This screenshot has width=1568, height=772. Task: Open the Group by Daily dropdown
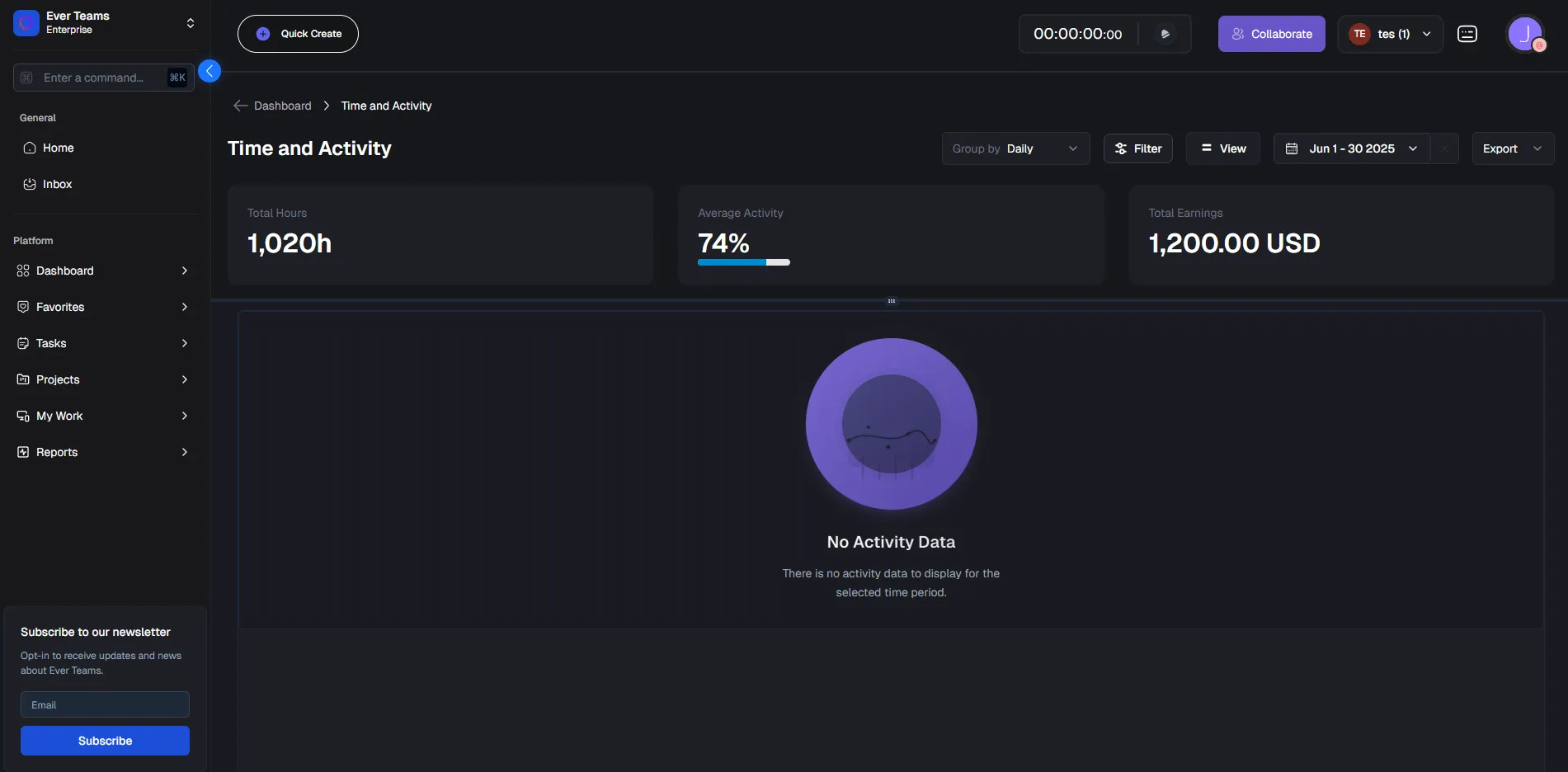pos(1016,148)
